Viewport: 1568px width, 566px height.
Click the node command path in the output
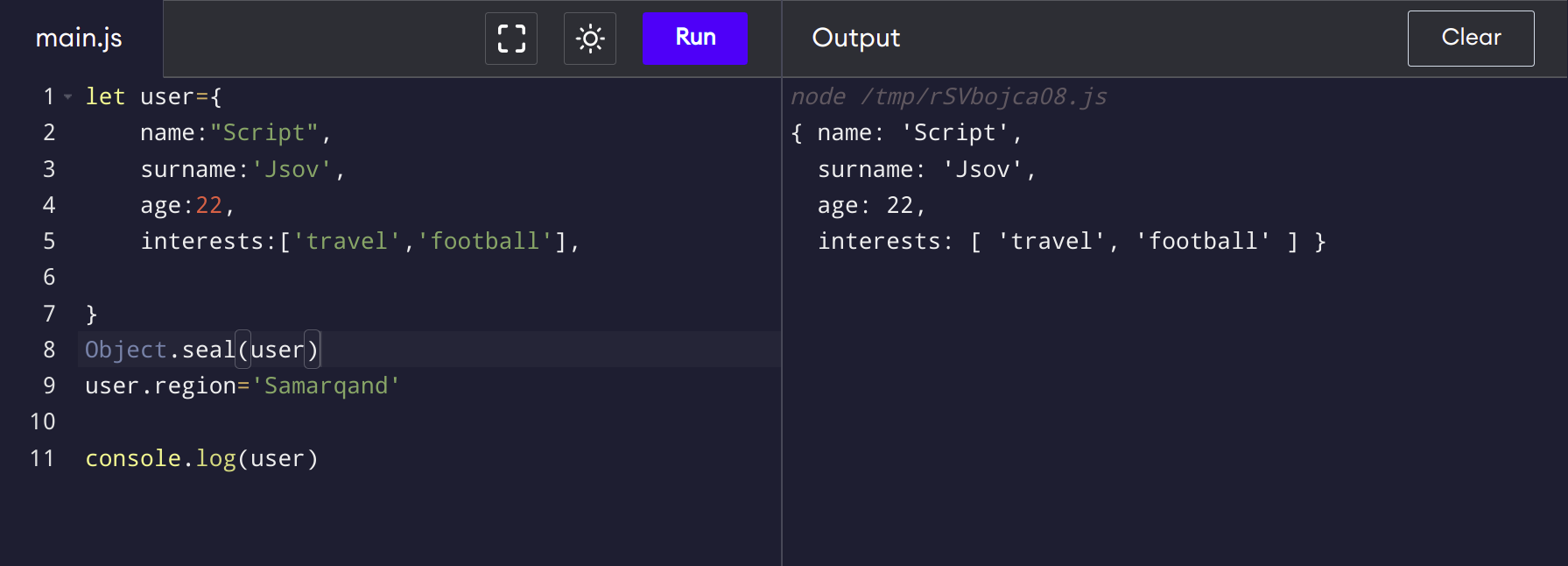pos(948,96)
